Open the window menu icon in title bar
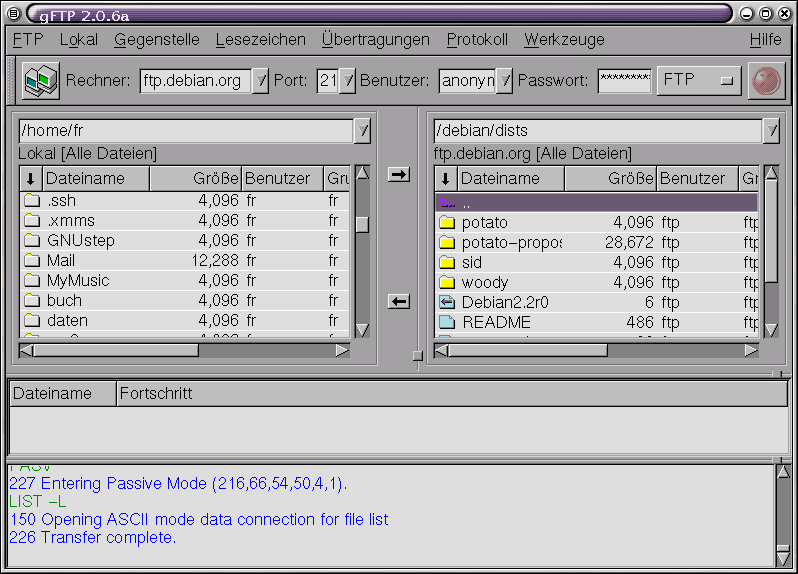798x574 pixels. coord(14,14)
